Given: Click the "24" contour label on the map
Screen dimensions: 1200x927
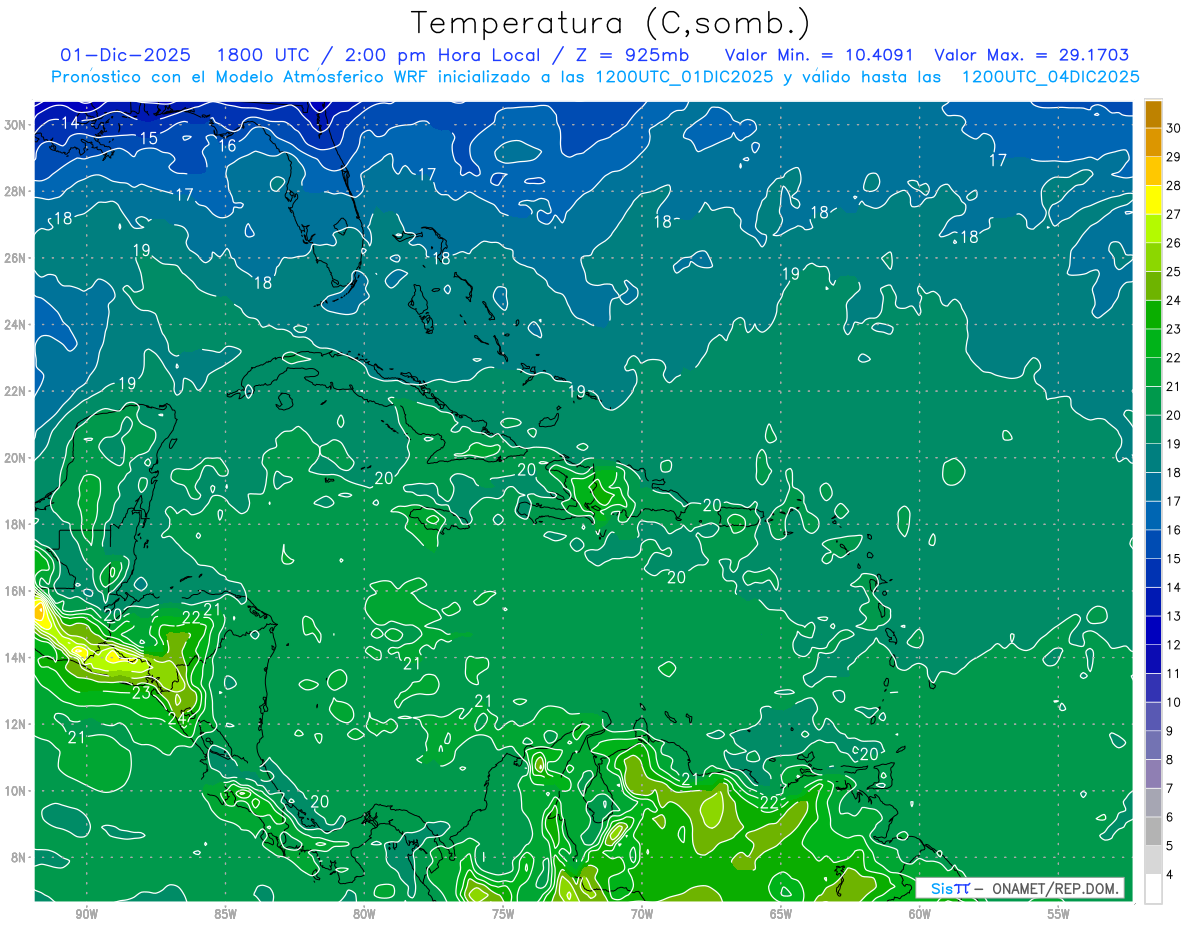Looking at the screenshot, I should pos(177,717).
